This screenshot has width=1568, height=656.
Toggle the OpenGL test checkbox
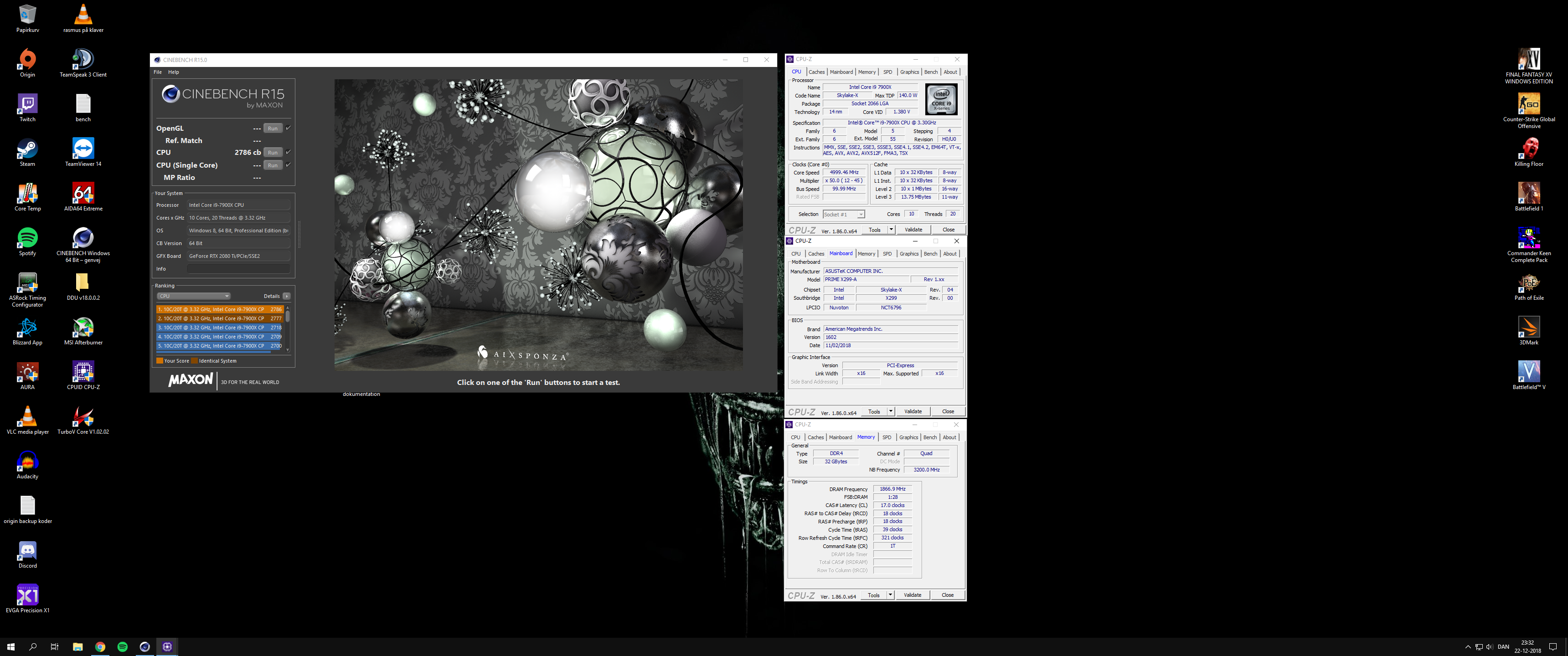[x=288, y=128]
